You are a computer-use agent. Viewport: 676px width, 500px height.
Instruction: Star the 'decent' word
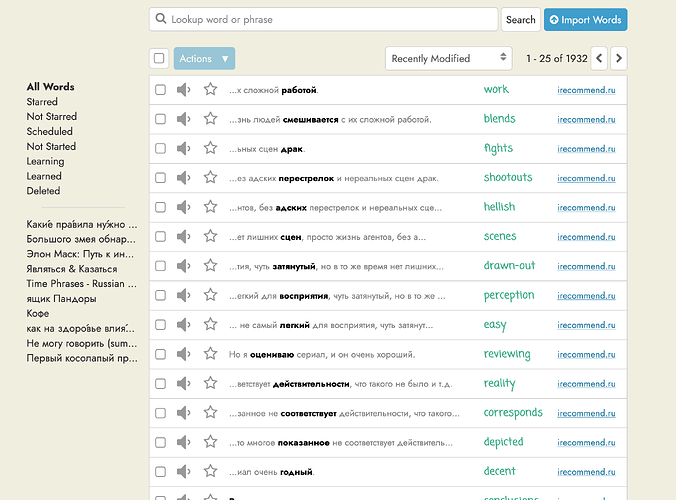click(x=210, y=471)
